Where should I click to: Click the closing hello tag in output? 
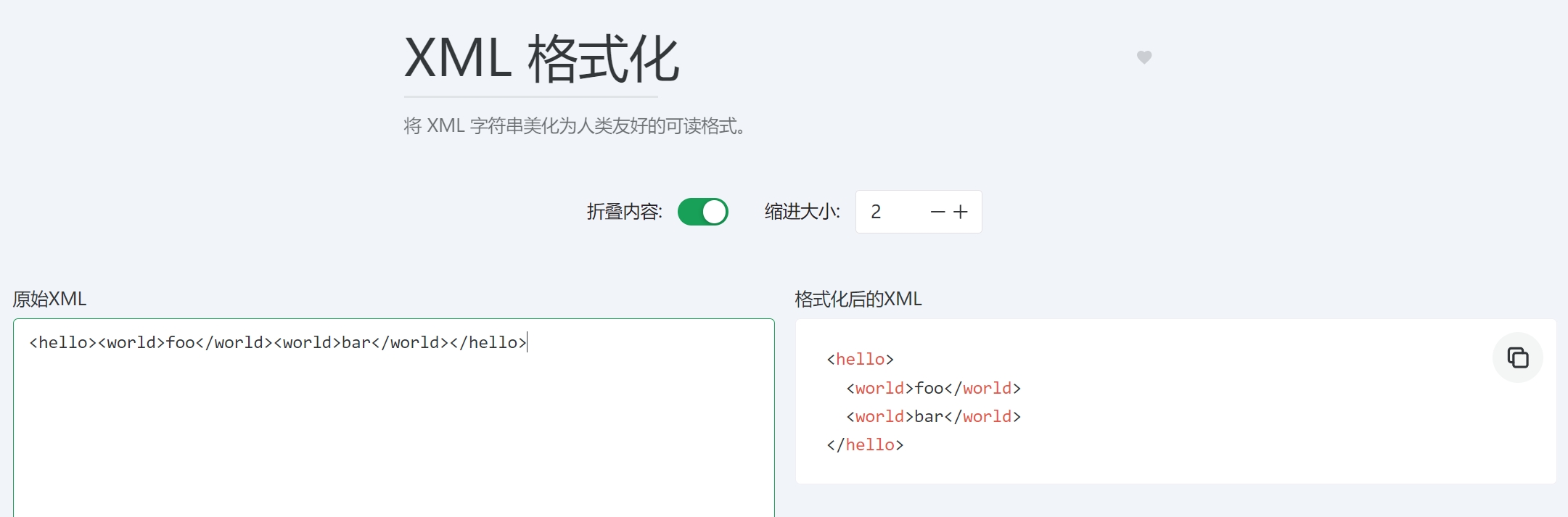click(x=865, y=445)
